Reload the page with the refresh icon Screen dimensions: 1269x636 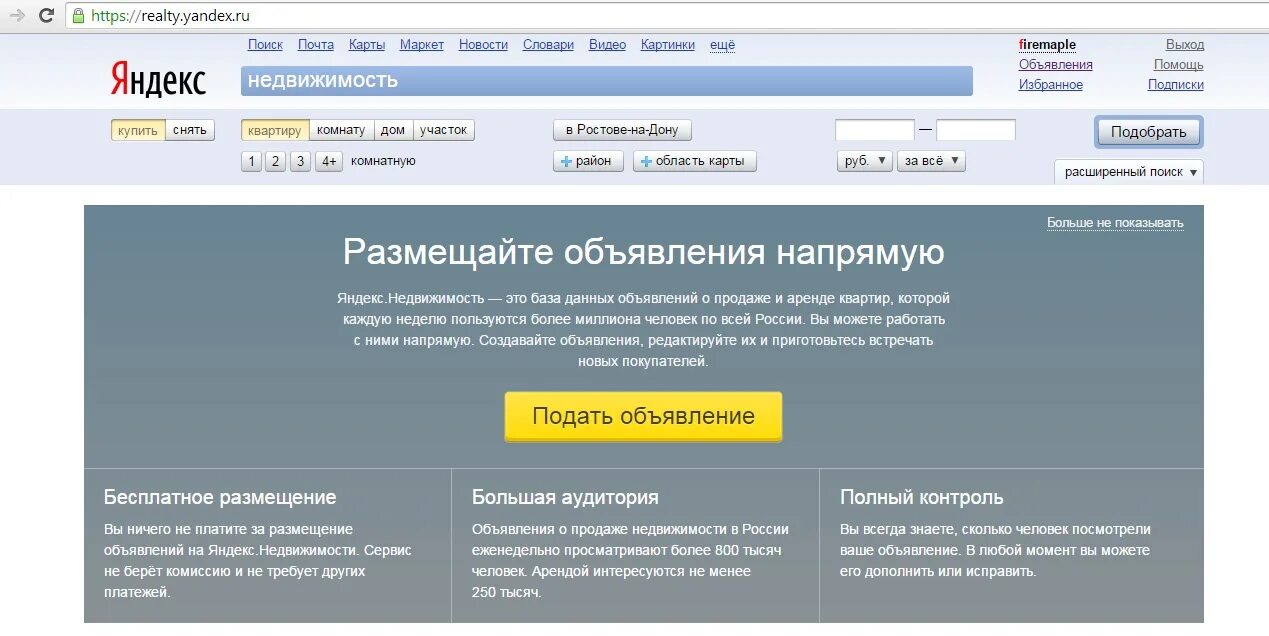pyautogui.click(x=46, y=16)
